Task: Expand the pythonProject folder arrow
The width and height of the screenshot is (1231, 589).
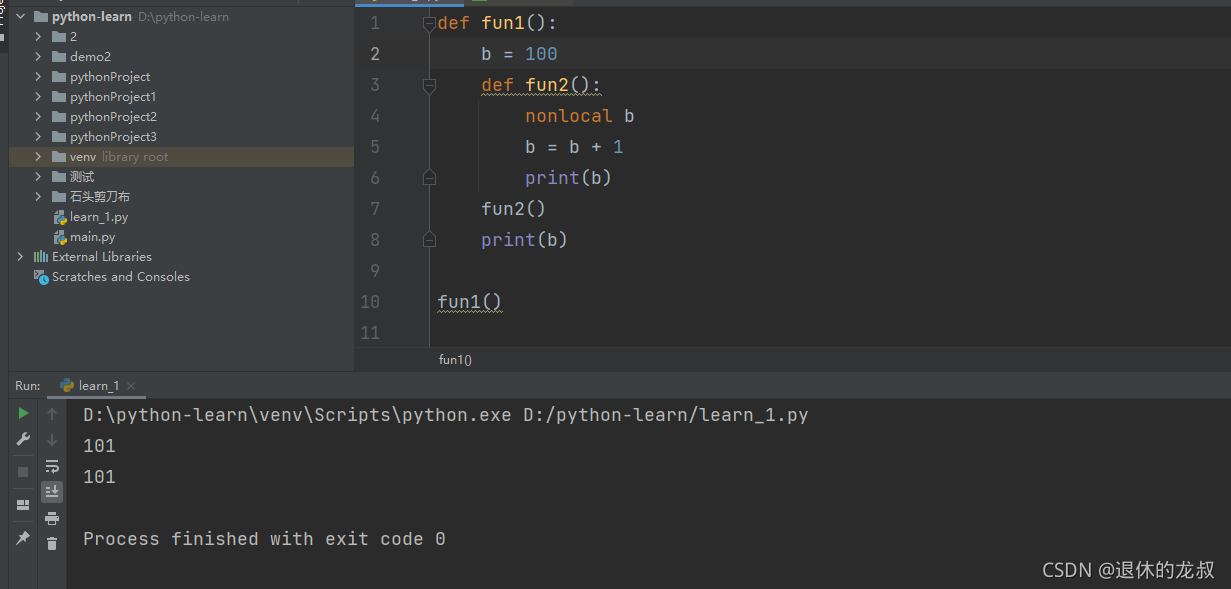Action: 38,76
